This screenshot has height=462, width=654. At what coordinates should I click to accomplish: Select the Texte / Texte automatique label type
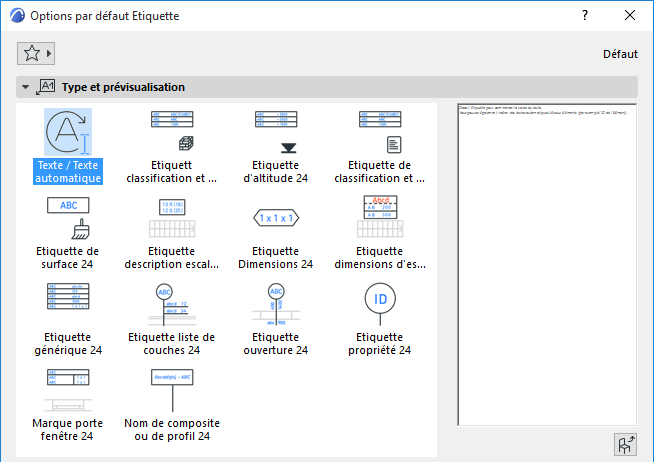coord(68,146)
